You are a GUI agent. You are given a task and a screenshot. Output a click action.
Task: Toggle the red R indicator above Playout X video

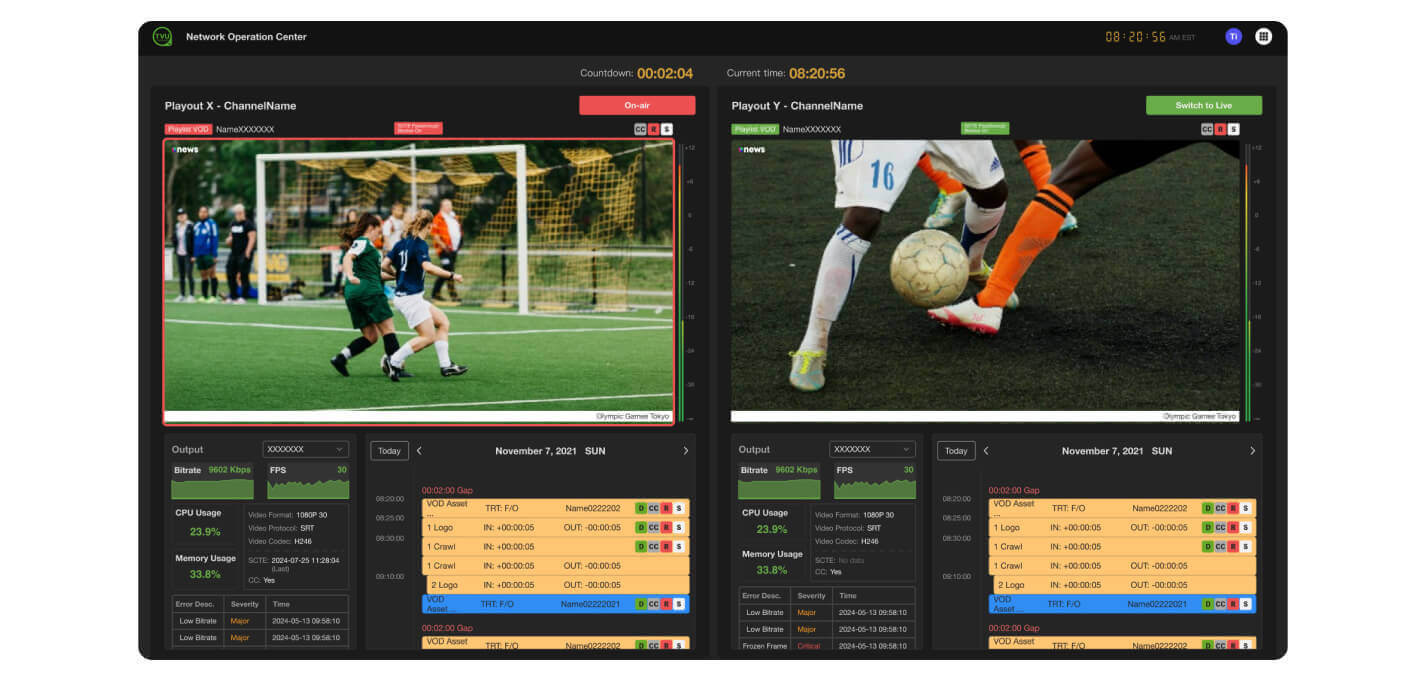point(652,130)
